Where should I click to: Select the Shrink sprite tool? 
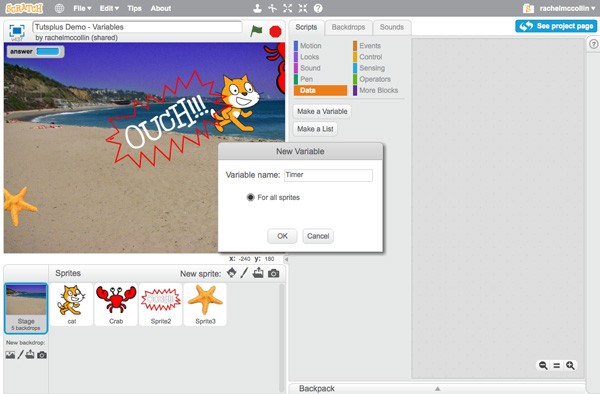tap(303, 8)
